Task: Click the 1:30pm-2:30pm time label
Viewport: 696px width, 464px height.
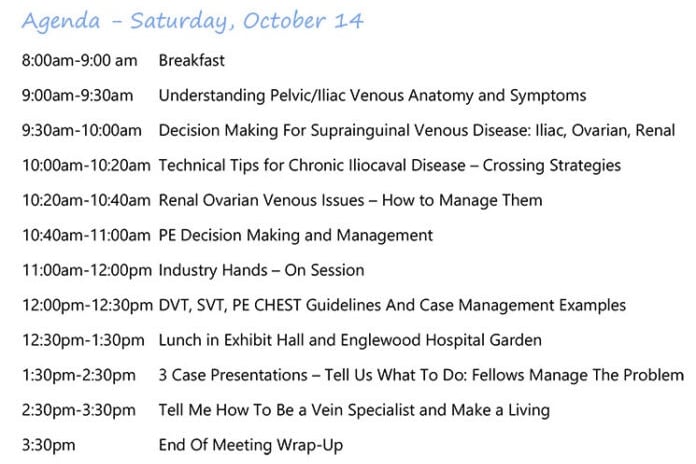Action: click(x=79, y=376)
